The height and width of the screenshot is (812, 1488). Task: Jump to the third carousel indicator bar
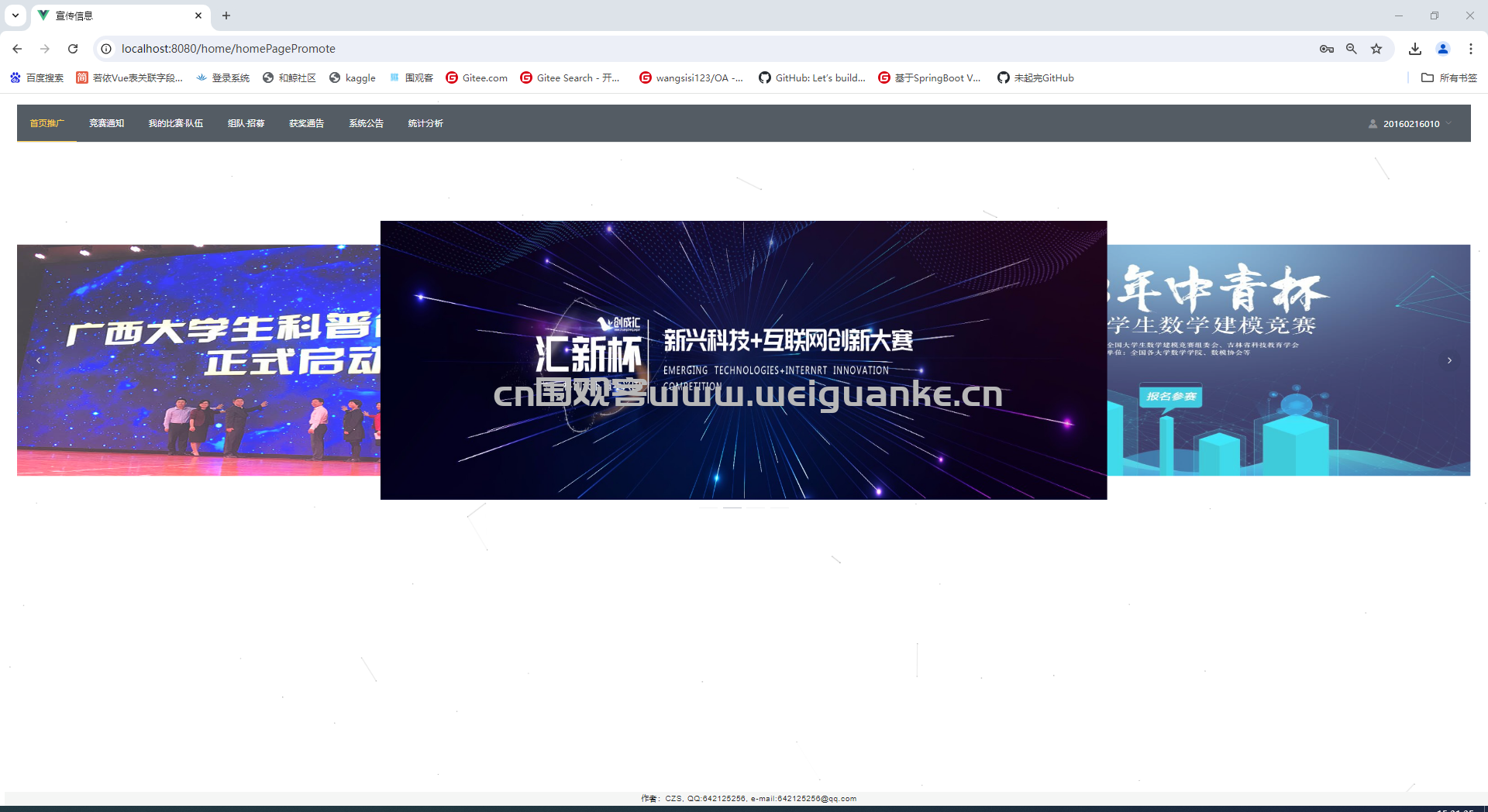pos(756,507)
